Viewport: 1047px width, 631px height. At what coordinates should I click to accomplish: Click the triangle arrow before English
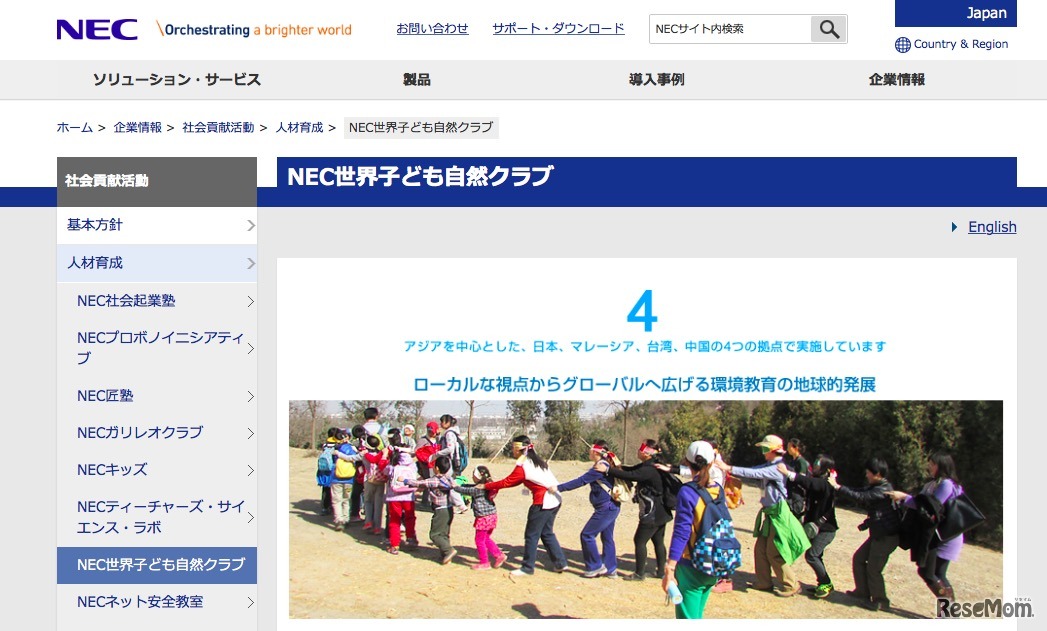pos(954,227)
